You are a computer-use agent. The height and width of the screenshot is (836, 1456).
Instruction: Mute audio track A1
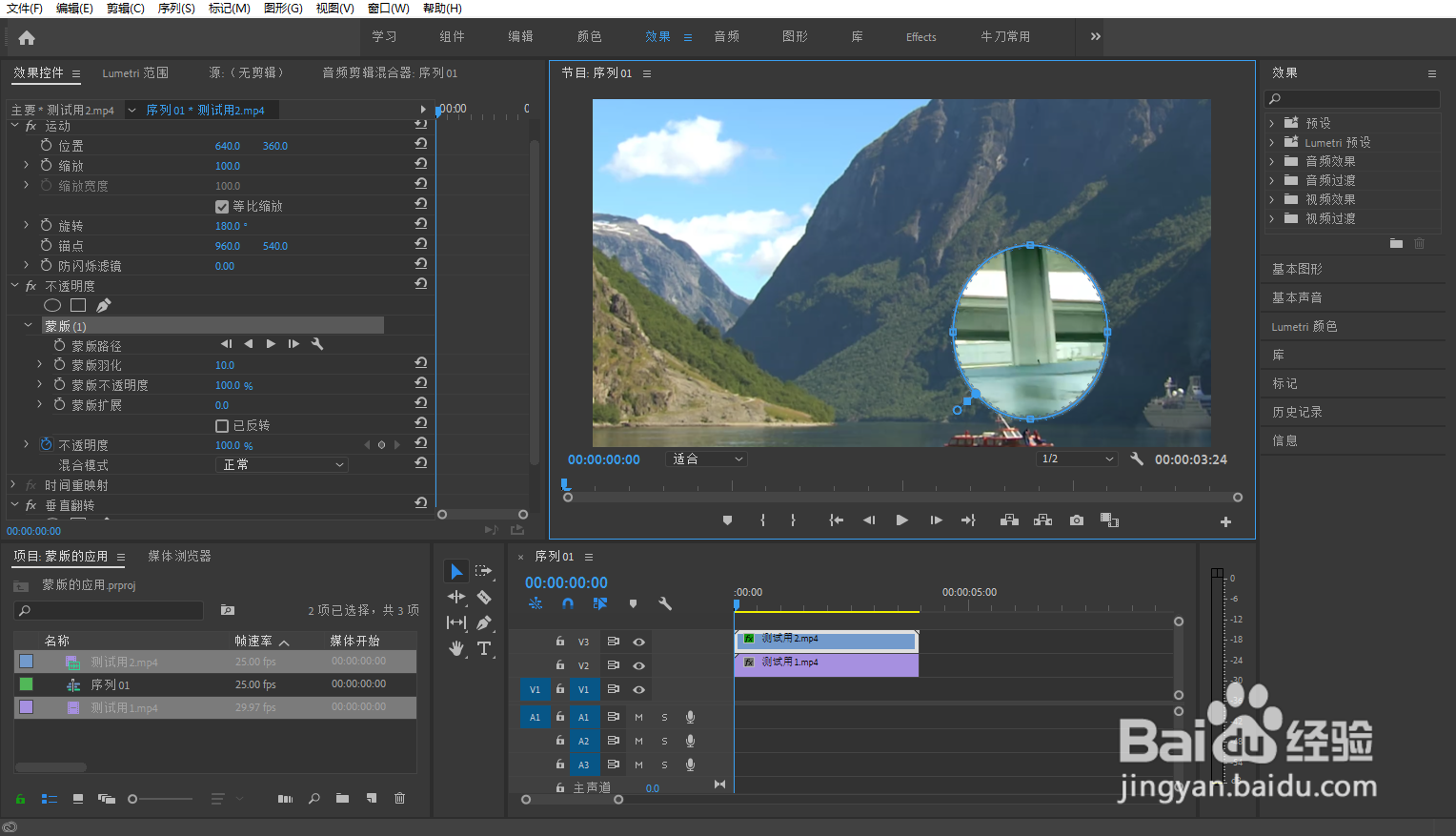pos(638,717)
